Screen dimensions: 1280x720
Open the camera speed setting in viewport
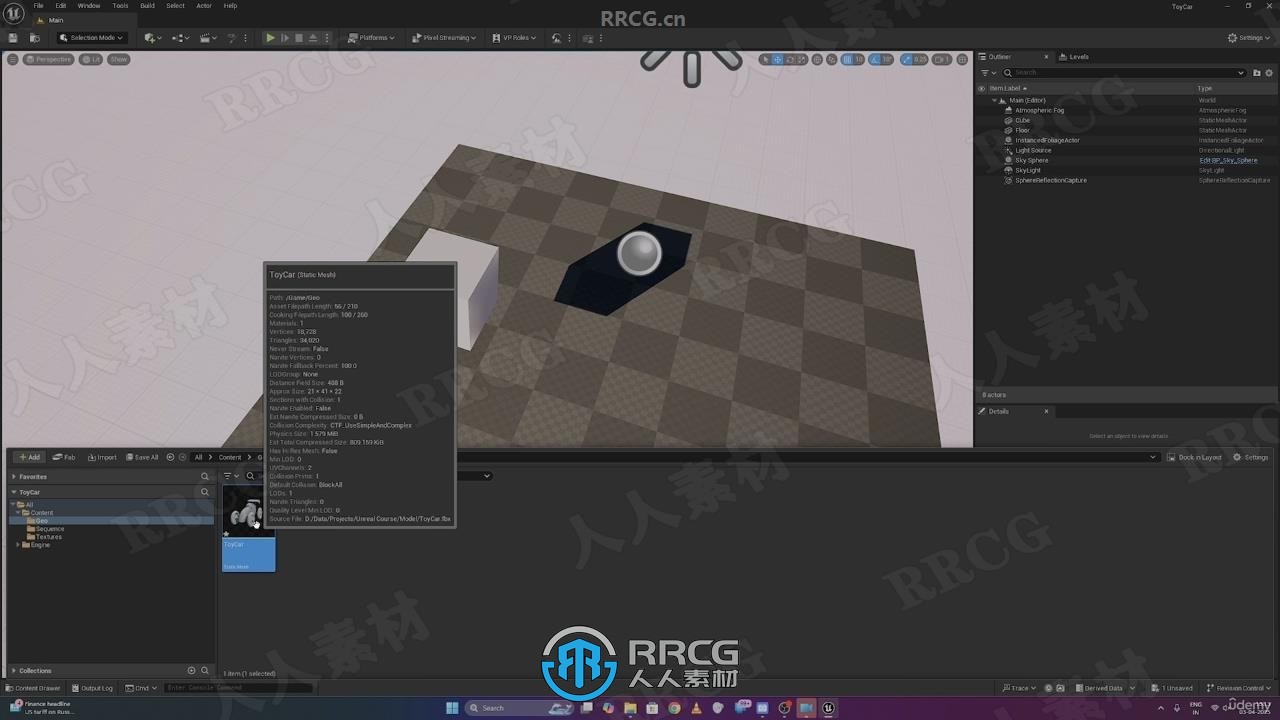pos(942,59)
